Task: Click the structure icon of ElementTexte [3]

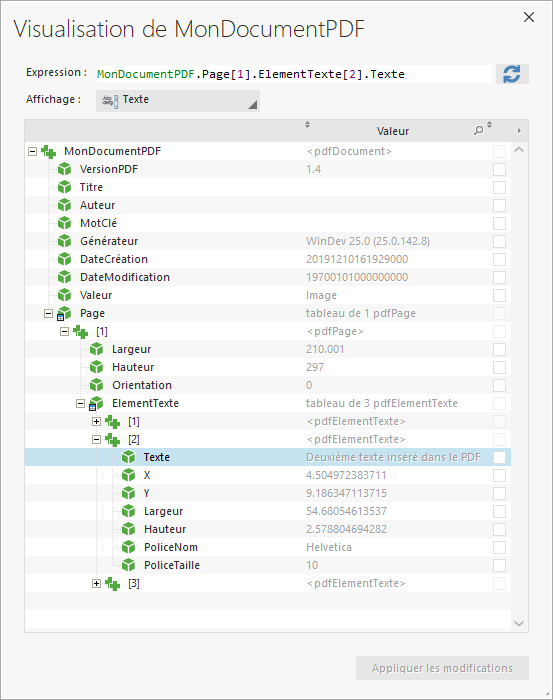Action: (112, 583)
